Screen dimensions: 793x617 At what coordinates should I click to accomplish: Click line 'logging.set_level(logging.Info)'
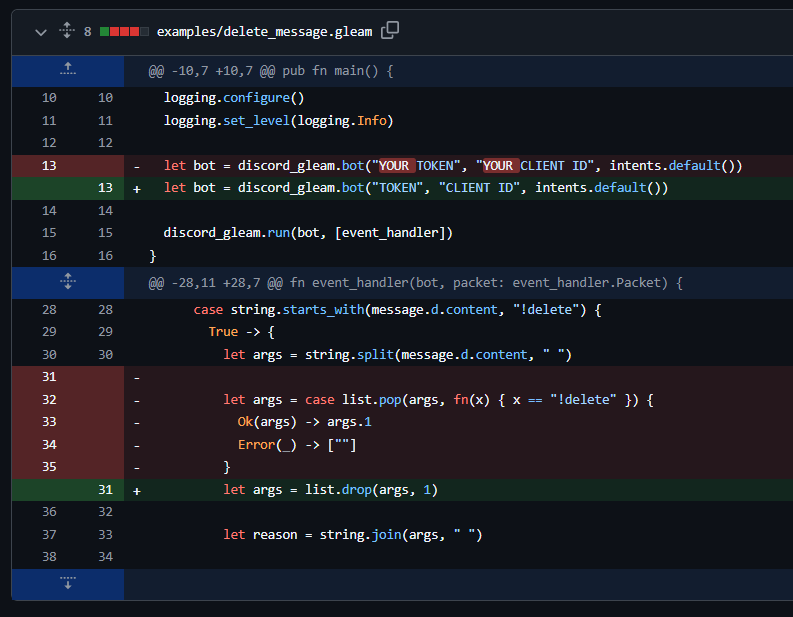[x=278, y=121]
